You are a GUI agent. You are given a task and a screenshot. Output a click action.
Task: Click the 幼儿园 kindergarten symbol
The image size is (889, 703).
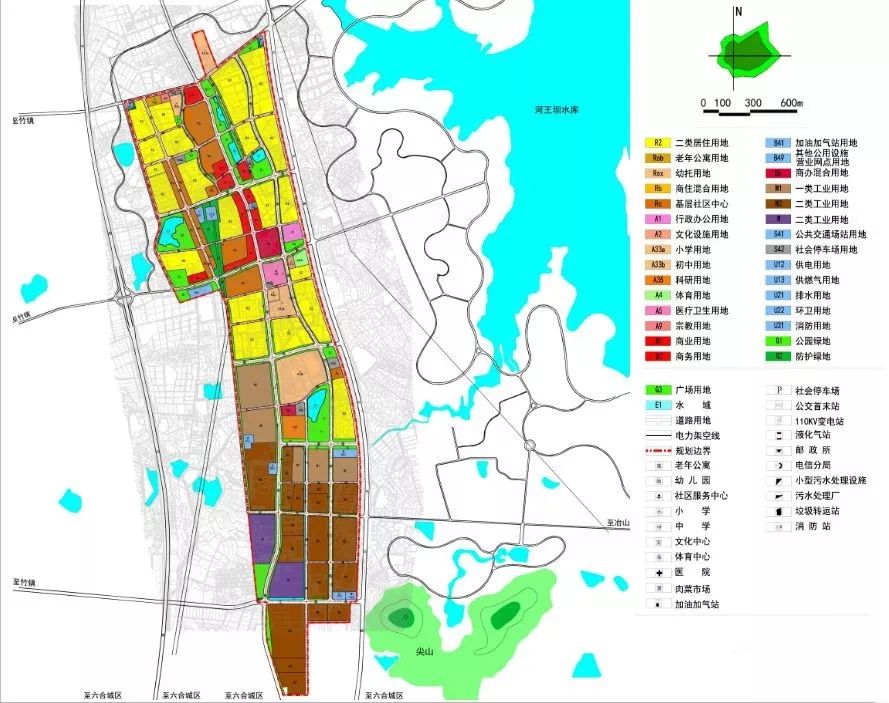659,481
